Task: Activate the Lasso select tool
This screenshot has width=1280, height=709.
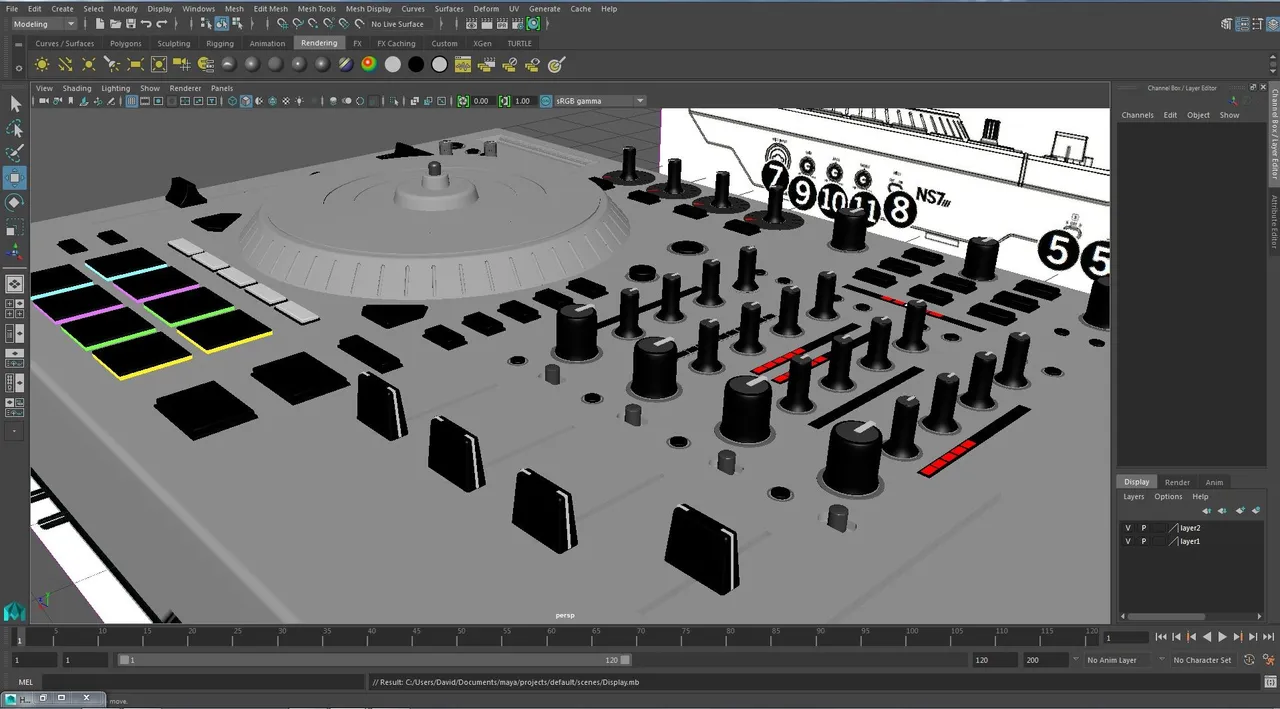Action: coord(15,129)
